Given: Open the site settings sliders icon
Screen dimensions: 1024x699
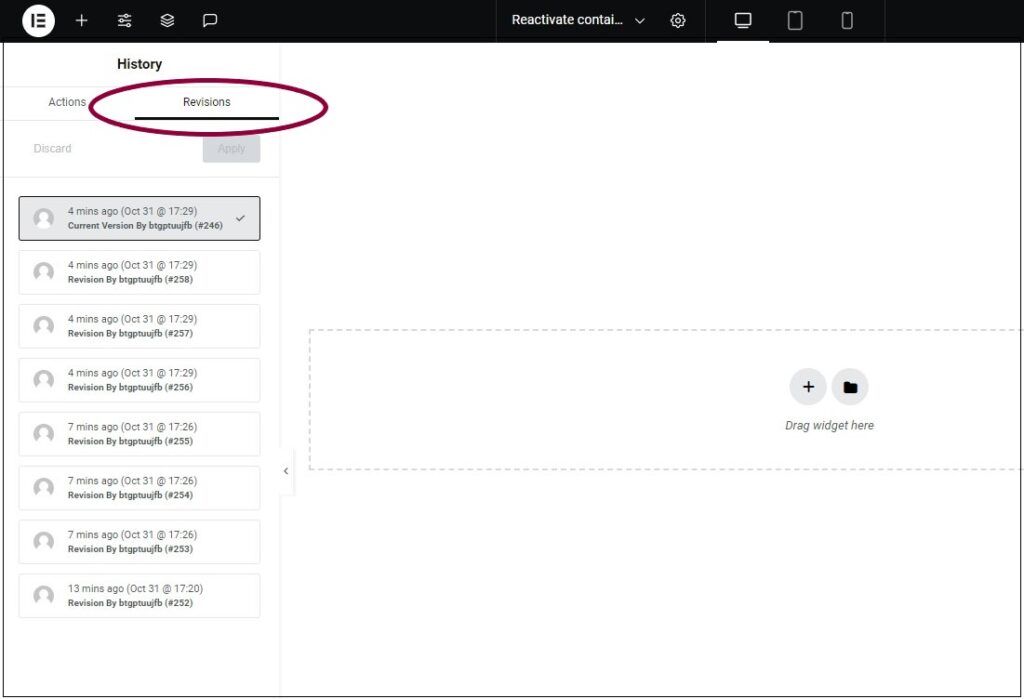Looking at the screenshot, I should (124, 20).
